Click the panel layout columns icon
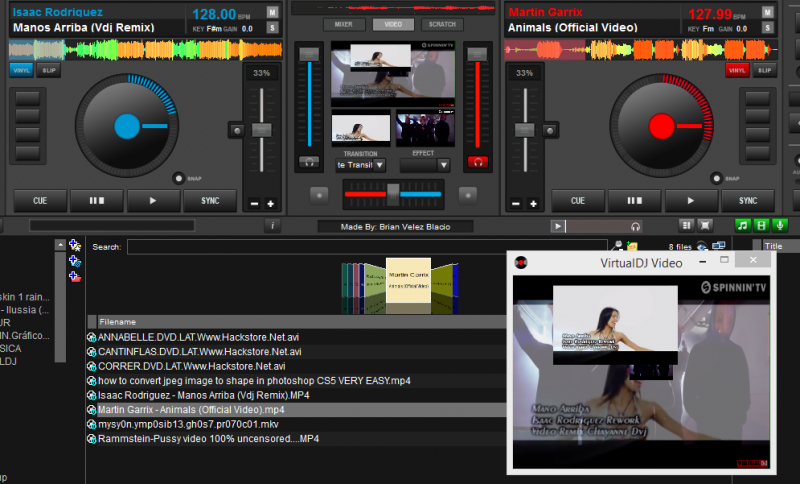 [686, 225]
